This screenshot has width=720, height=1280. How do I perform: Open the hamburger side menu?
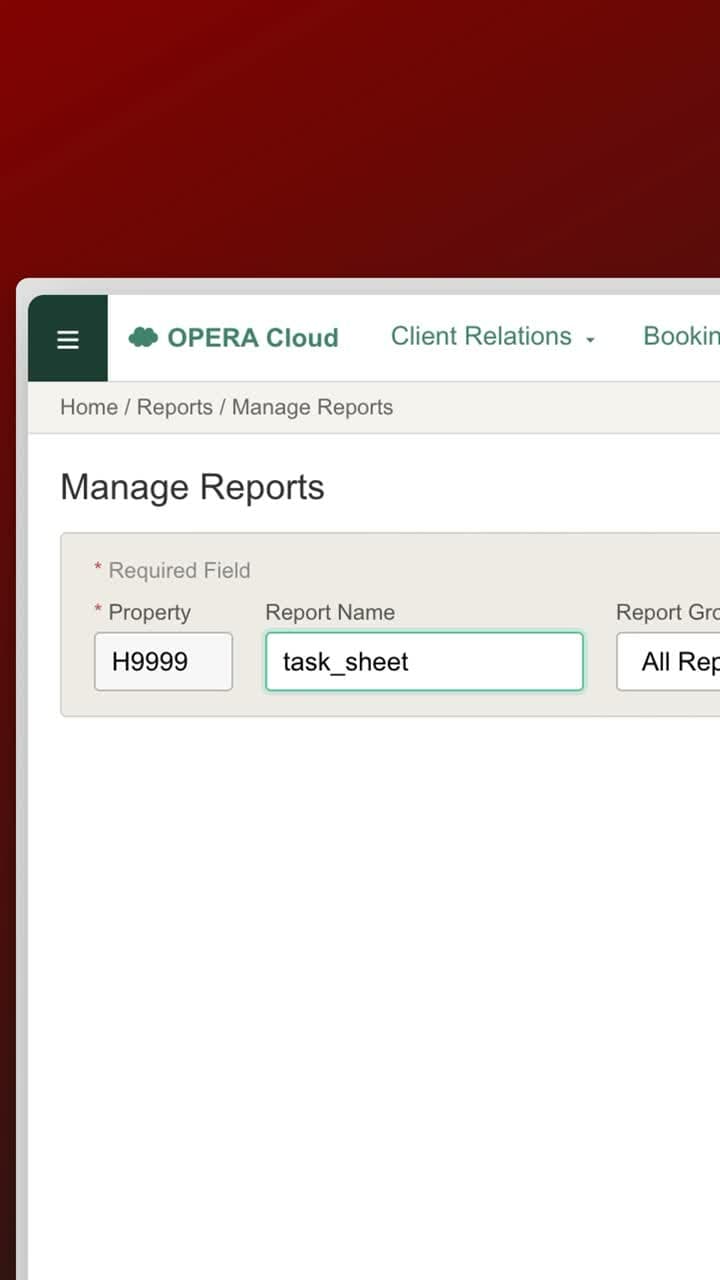pyautogui.click(x=67, y=338)
